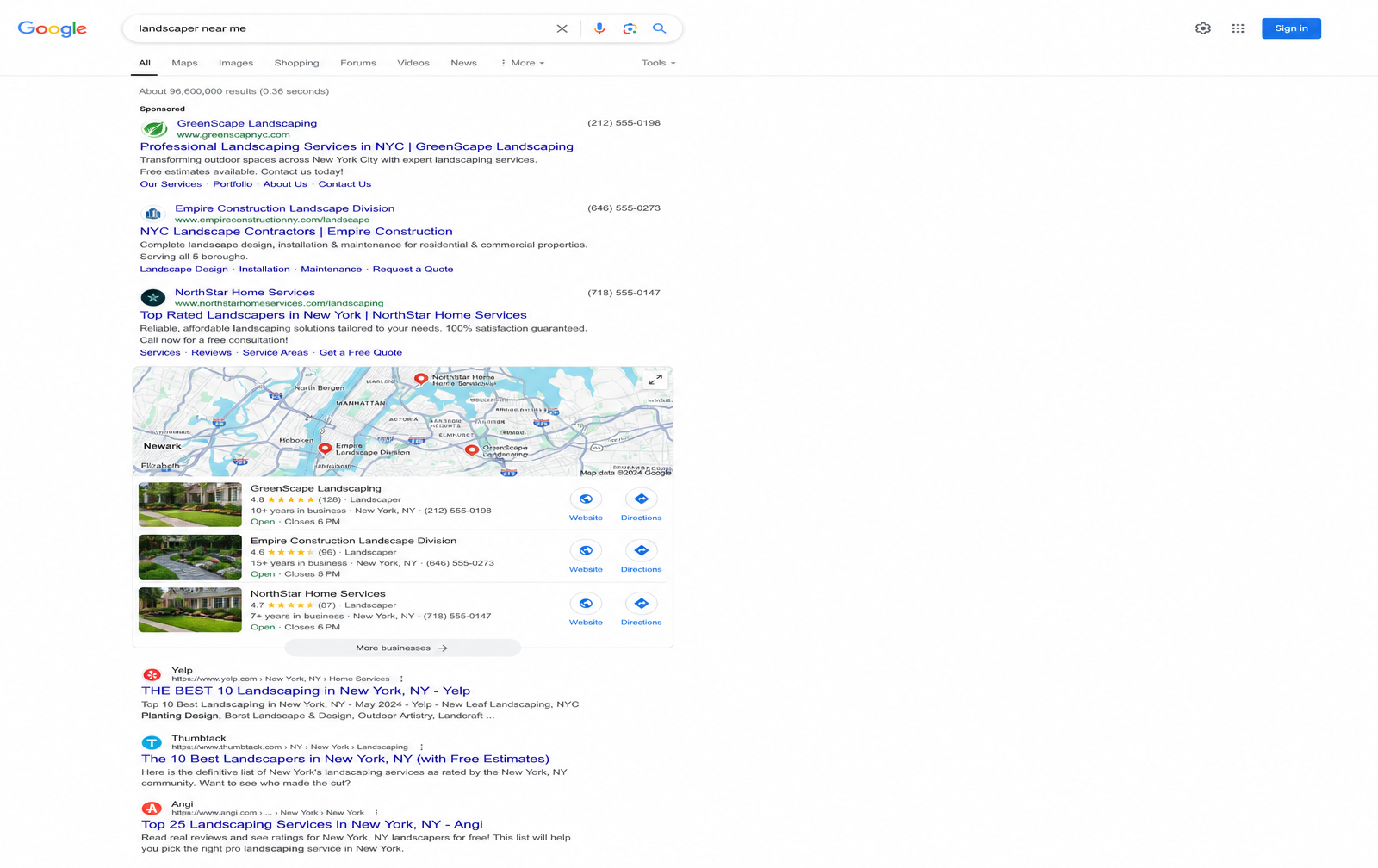The width and height of the screenshot is (1378, 868).
Task: Switch to the Shopping tab
Action: click(296, 63)
